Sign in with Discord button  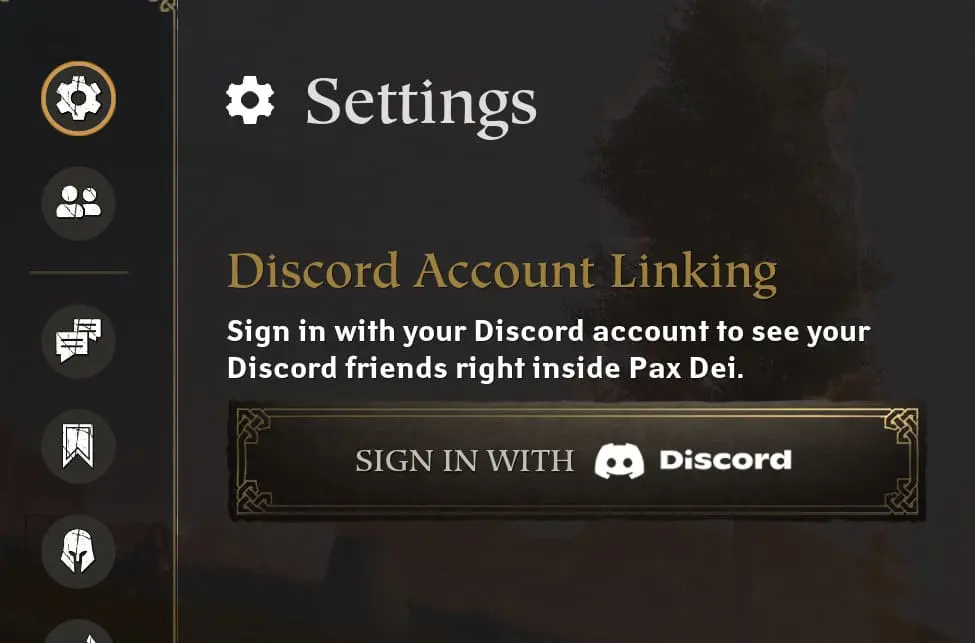point(576,460)
